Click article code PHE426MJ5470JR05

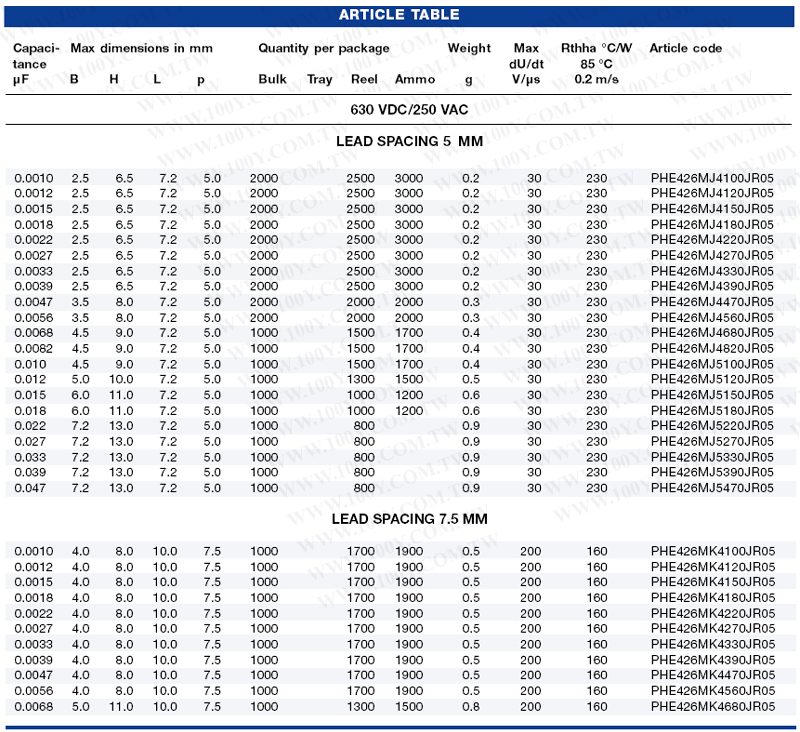coord(712,488)
